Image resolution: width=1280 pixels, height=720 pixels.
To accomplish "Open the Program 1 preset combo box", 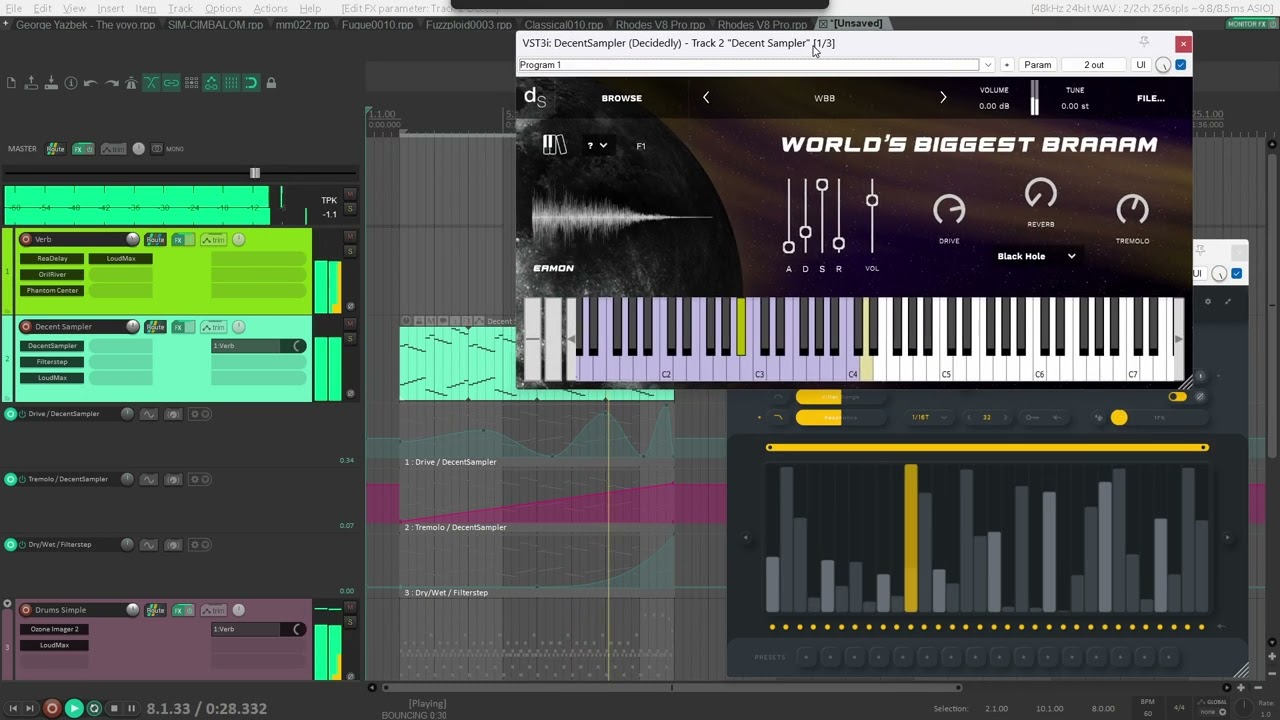I will pos(756,65).
